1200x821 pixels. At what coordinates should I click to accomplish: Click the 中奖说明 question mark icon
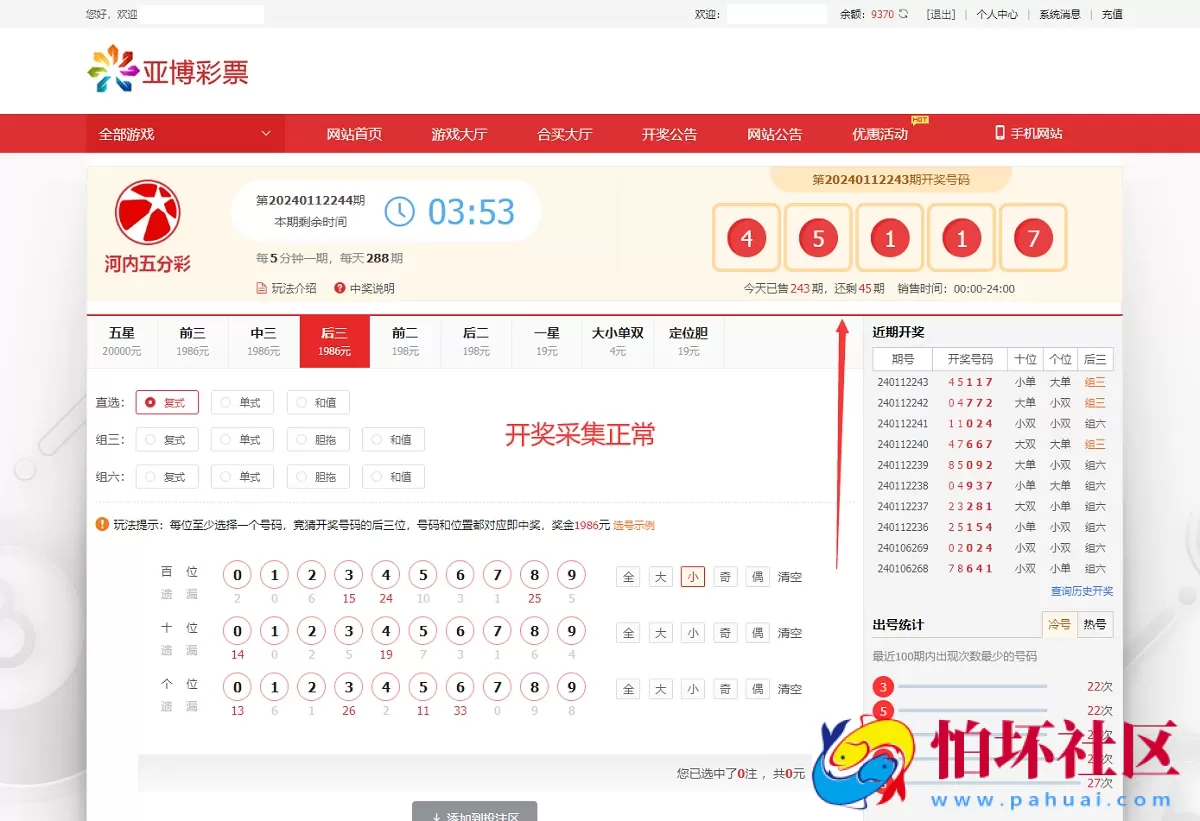tap(341, 289)
